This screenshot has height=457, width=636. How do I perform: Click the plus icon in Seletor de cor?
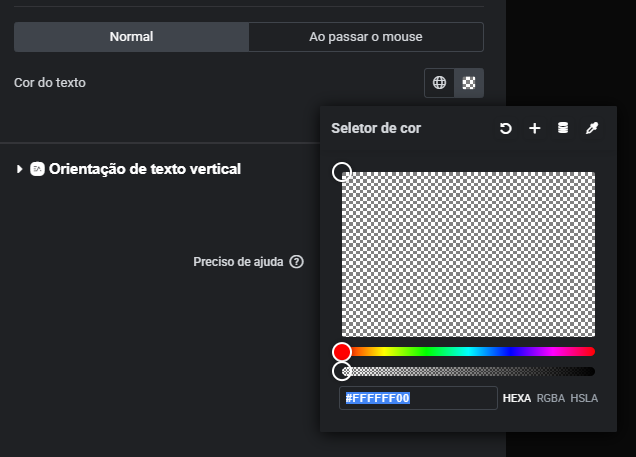(534, 128)
